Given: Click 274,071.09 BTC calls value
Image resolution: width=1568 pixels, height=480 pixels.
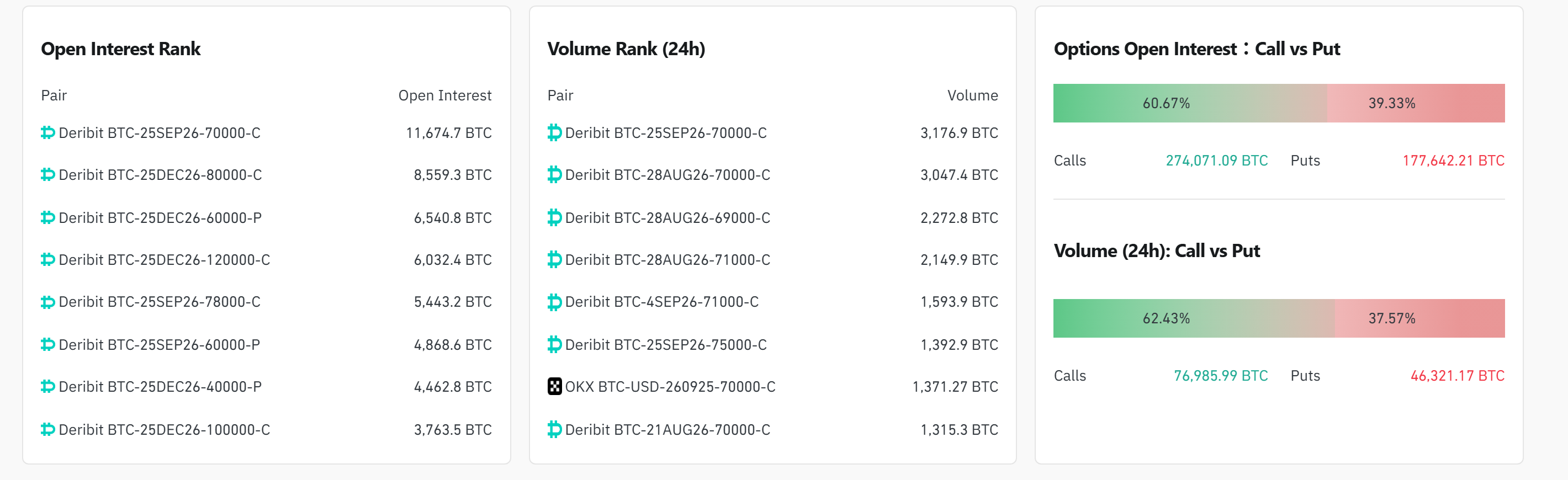Looking at the screenshot, I should click(x=1217, y=161).
